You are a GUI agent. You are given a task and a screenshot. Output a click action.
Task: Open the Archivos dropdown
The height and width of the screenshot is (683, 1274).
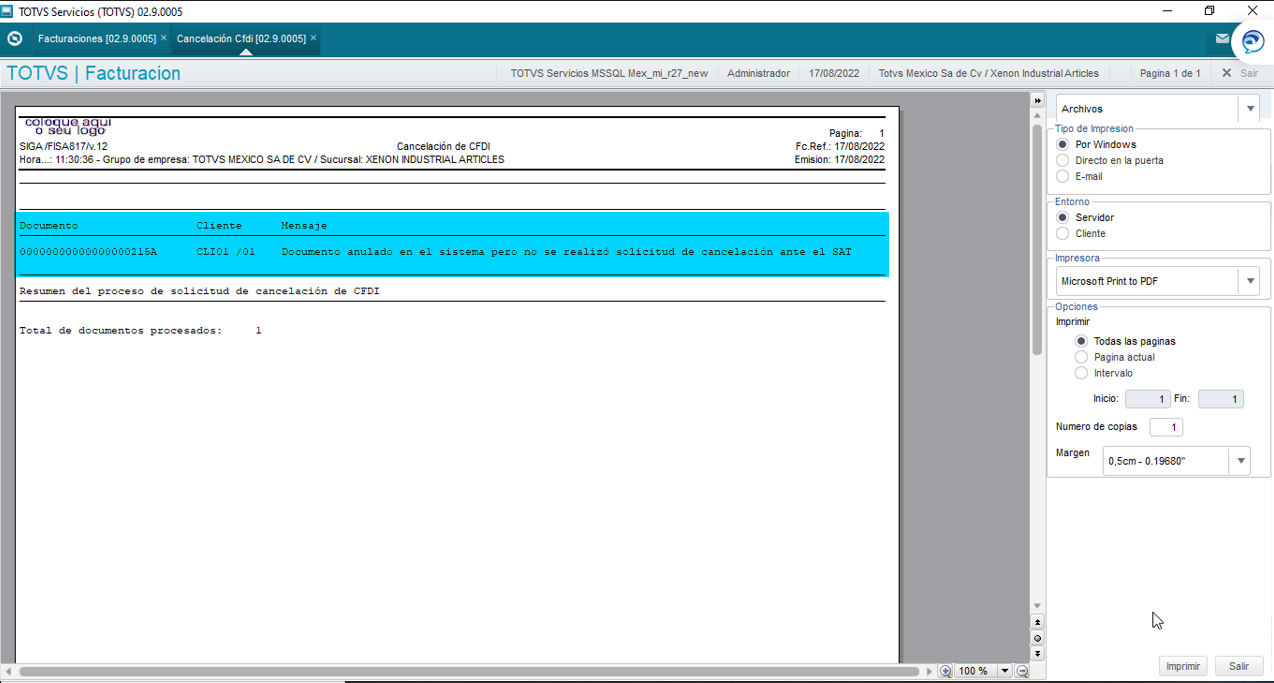pos(1250,109)
